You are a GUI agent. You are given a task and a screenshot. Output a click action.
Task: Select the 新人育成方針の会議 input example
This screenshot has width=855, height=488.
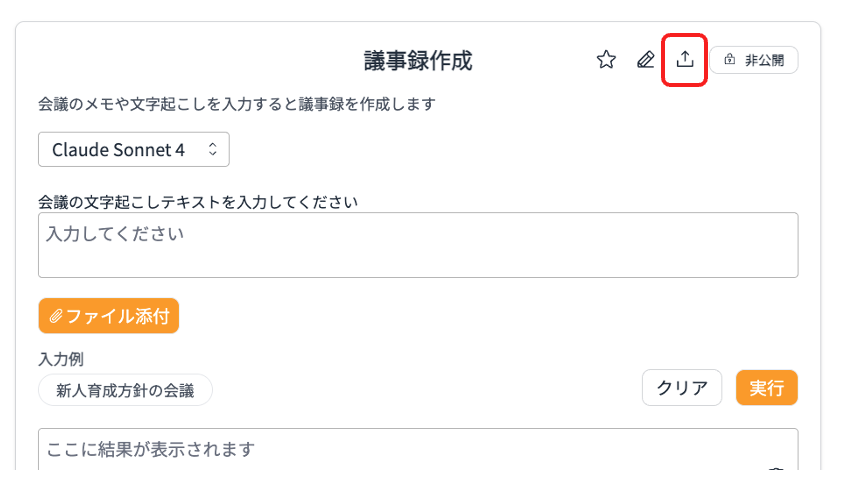click(x=125, y=390)
